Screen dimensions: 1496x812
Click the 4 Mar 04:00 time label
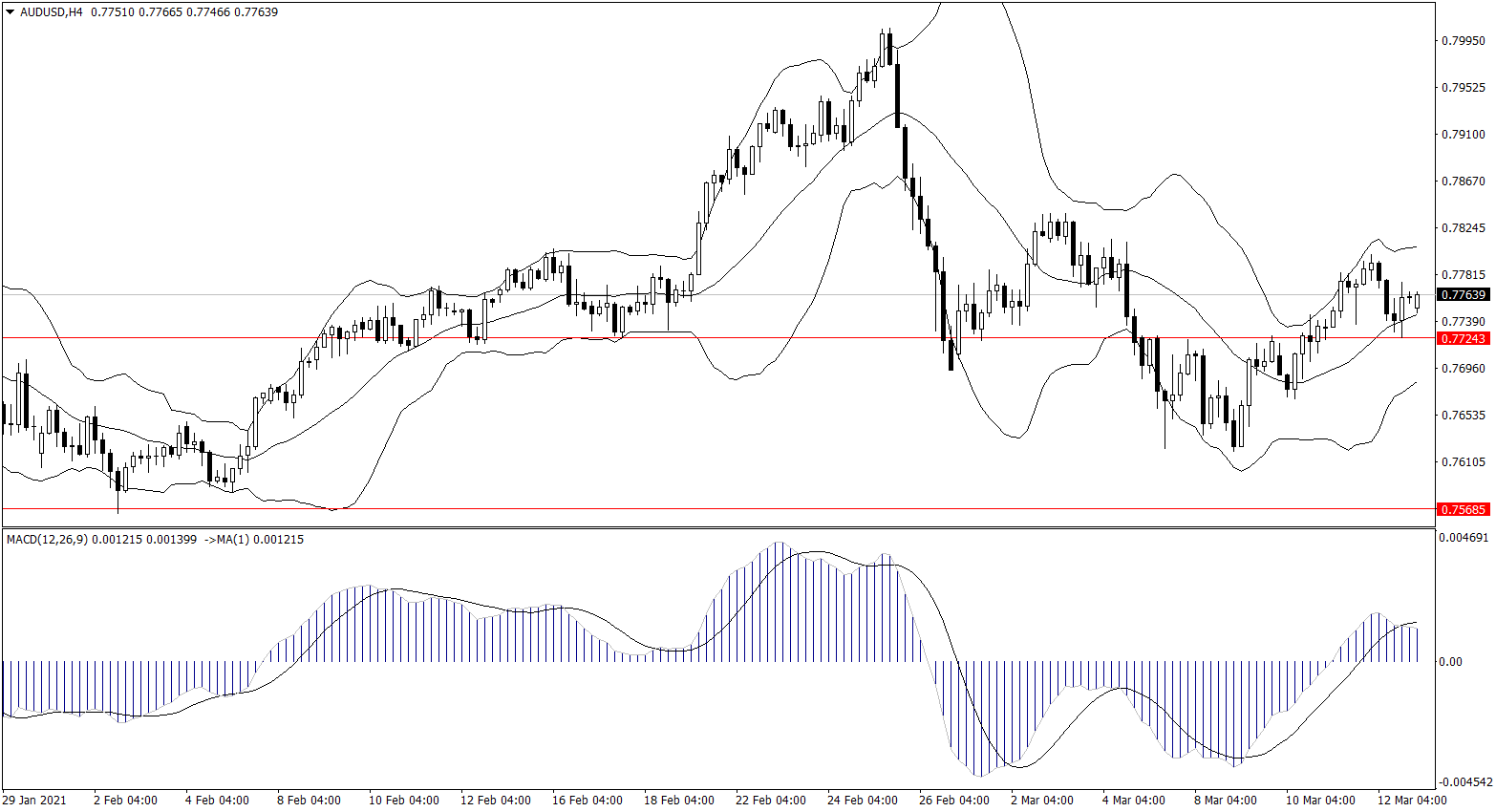(x=1133, y=801)
